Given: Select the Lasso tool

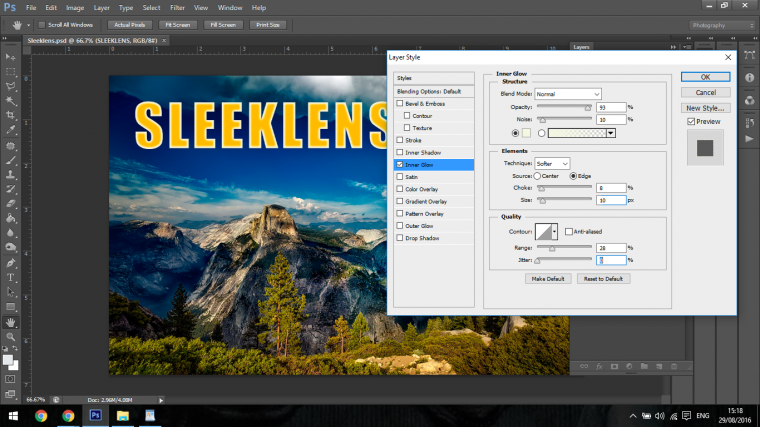Looking at the screenshot, I should click(10, 86).
